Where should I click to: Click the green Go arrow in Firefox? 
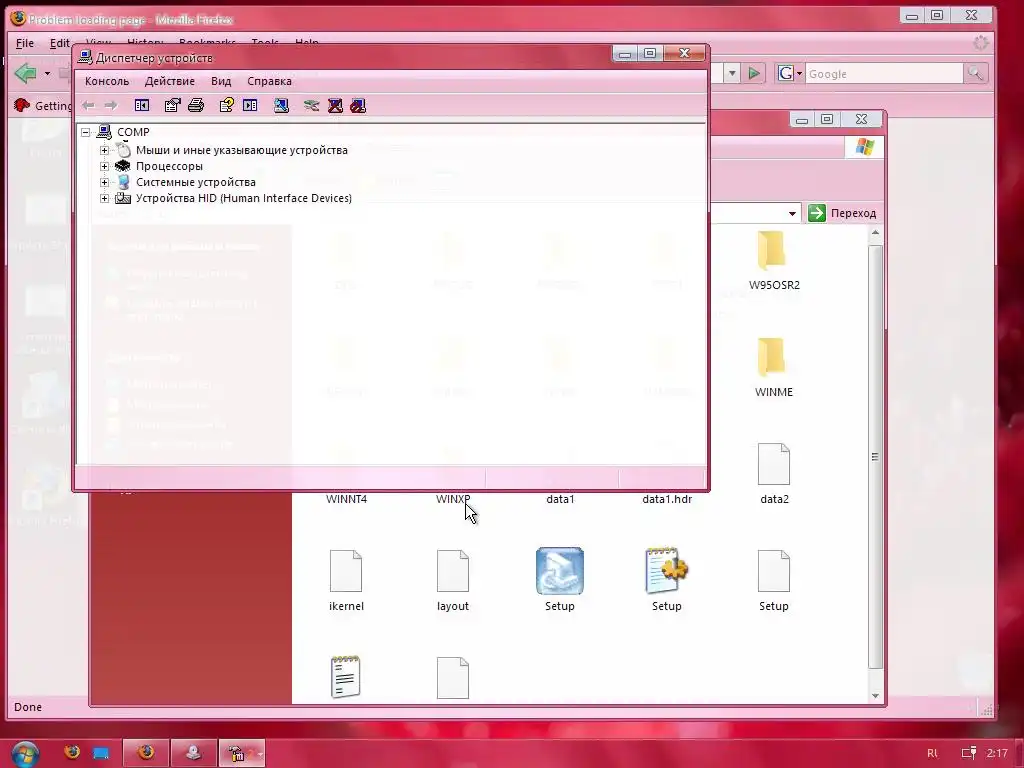(x=754, y=73)
